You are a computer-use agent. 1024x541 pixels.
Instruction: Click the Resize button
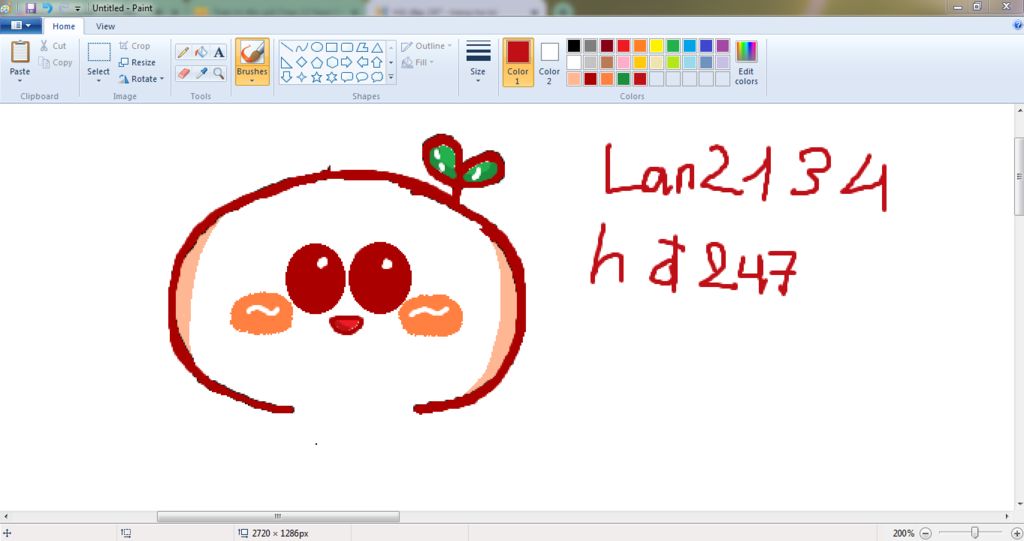(137, 63)
